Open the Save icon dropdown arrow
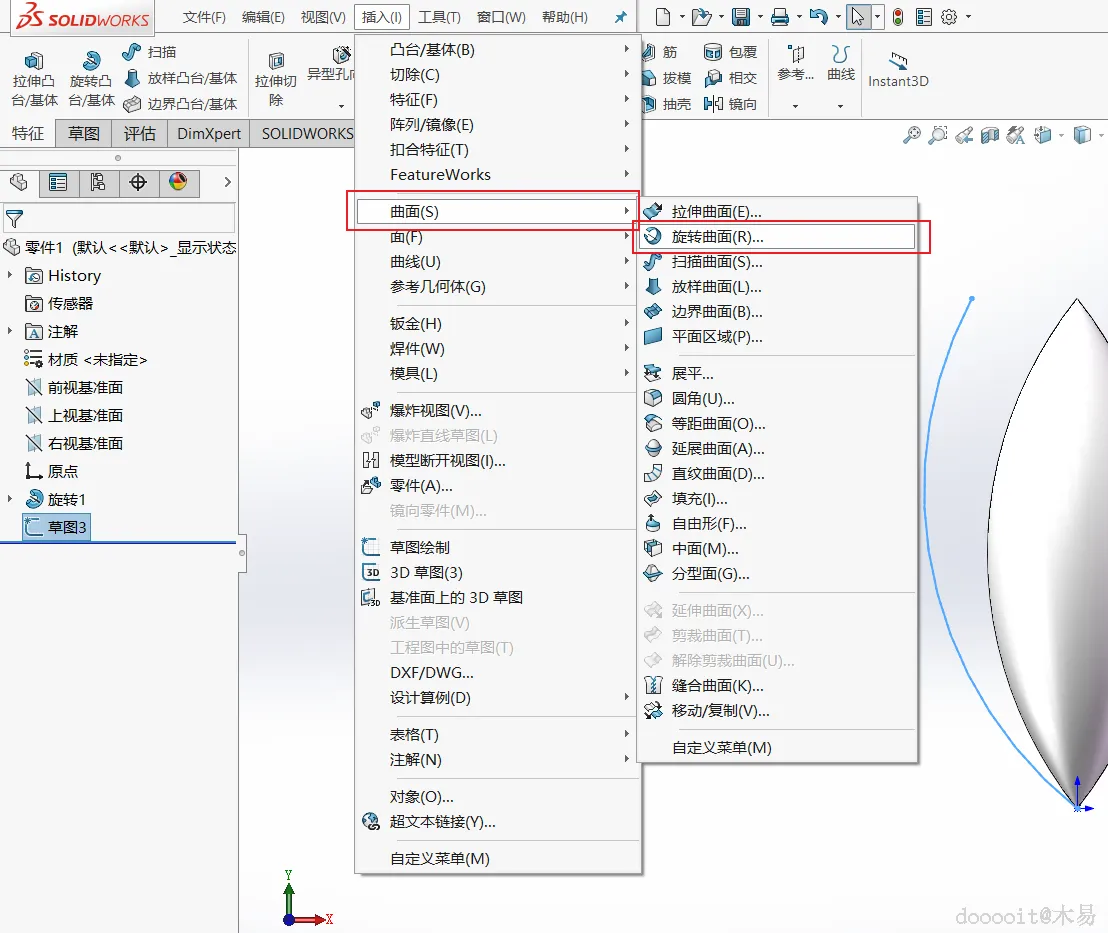This screenshot has height=933, width=1108. [760, 17]
